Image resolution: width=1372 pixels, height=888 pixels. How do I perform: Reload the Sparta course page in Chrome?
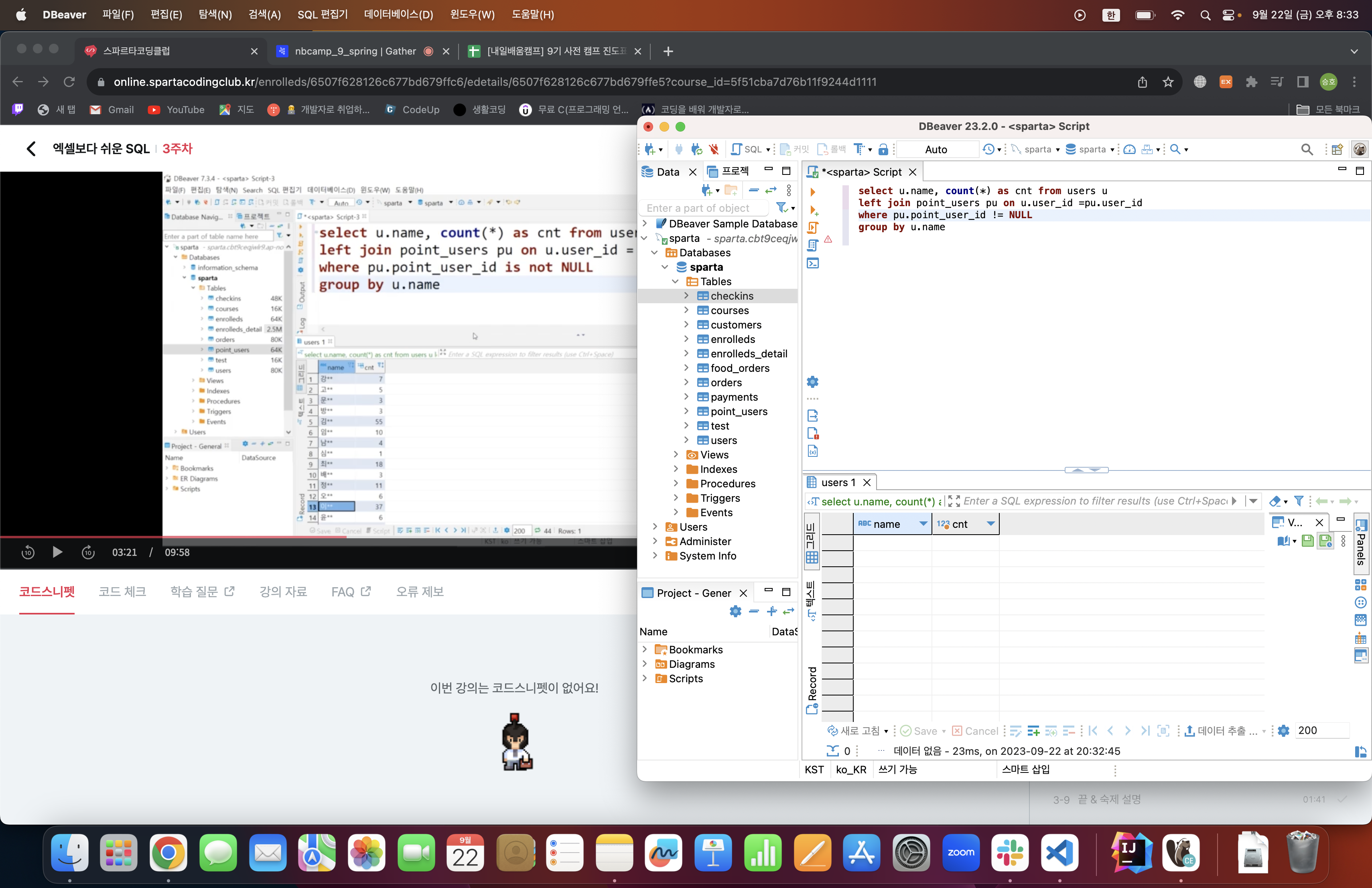click(69, 82)
